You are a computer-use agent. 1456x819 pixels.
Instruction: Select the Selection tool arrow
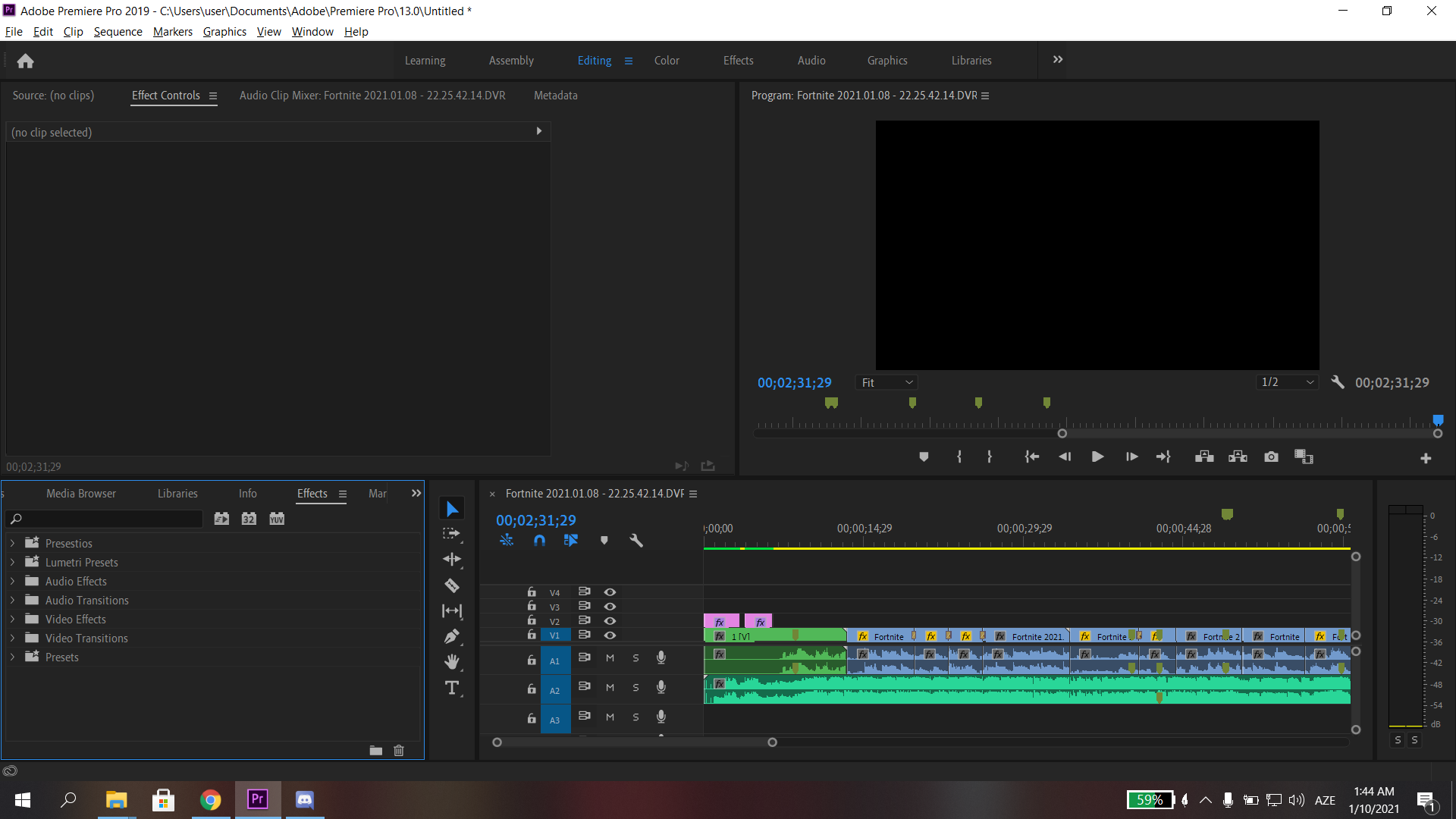tap(452, 509)
